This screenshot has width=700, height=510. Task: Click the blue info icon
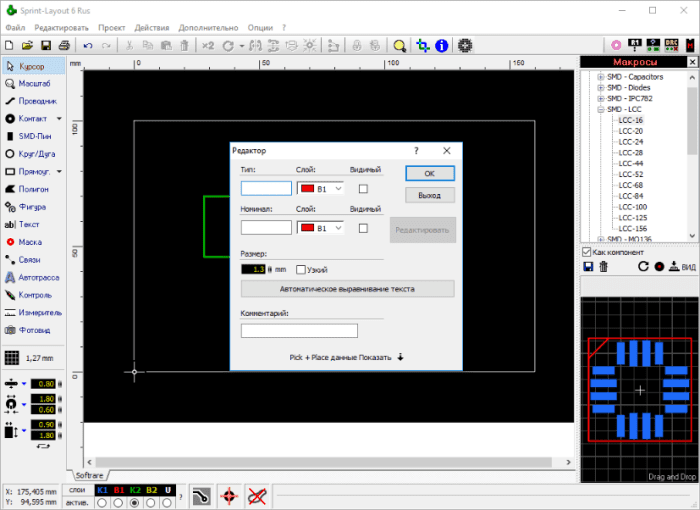click(x=442, y=46)
